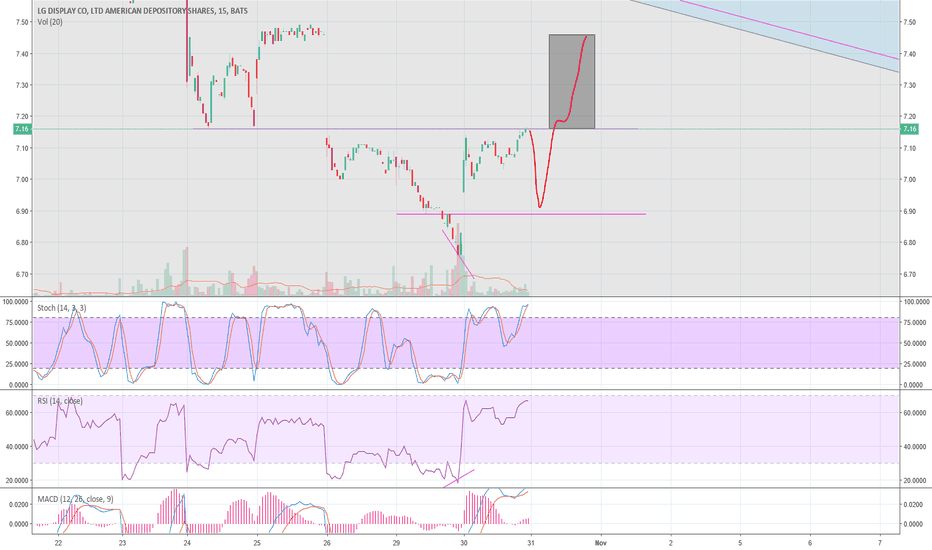Click the 23 date label on time axis
The image size is (932, 550).
pyautogui.click(x=122, y=543)
